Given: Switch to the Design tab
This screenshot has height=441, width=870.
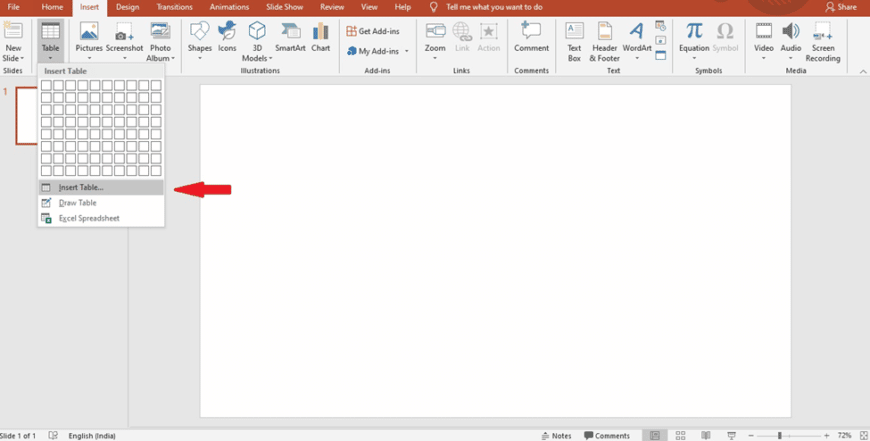Looking at the screenshot, I should 127,7.
